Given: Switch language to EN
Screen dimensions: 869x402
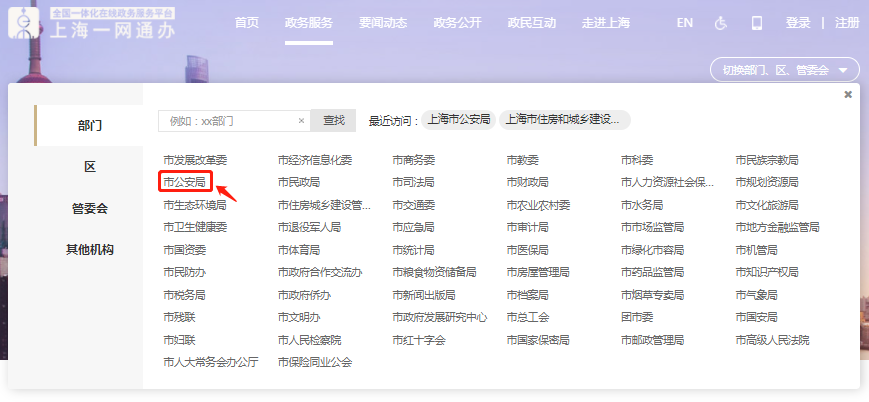Looking at the screenshot, I should tap(684, 23).
